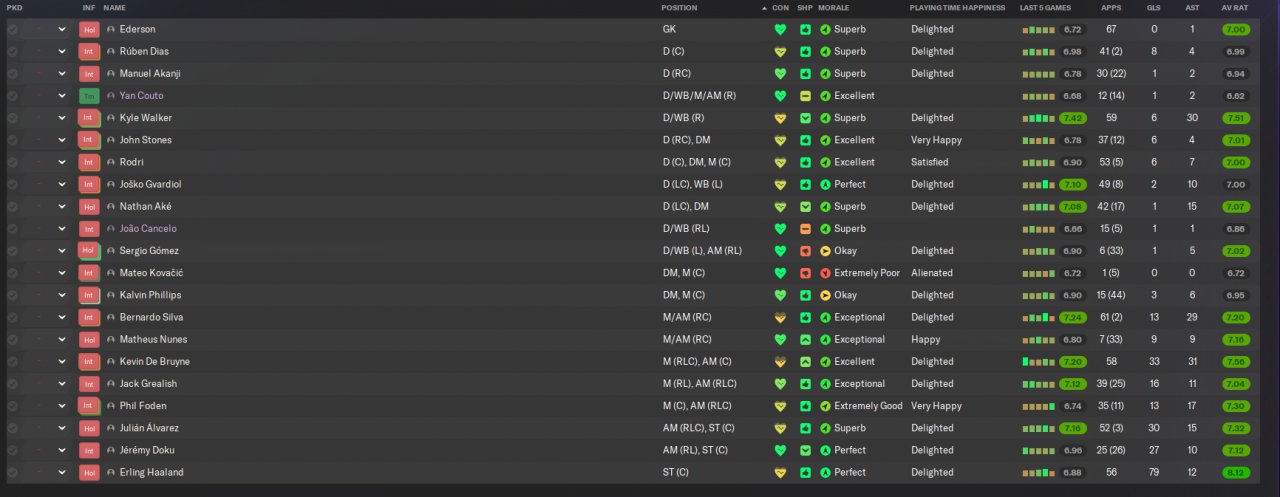
Task: Open the selection dropdown for Manuel Akanji
Action: (62, 74)
